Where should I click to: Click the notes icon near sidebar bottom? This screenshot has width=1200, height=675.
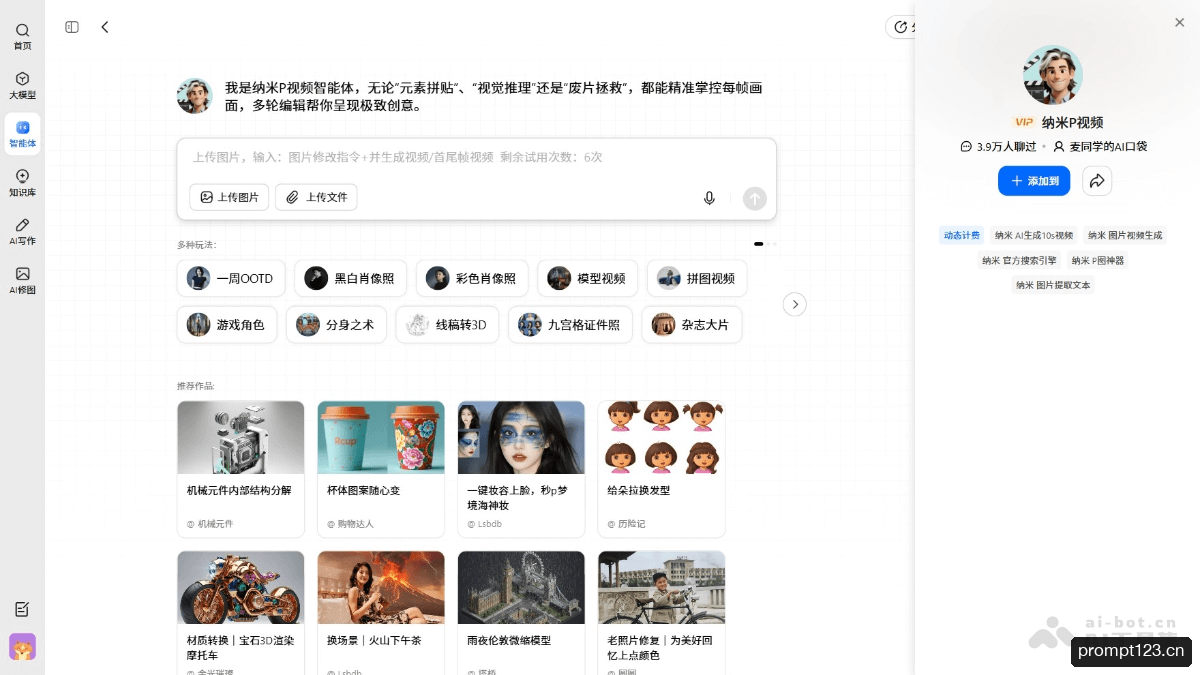(22, 609)
